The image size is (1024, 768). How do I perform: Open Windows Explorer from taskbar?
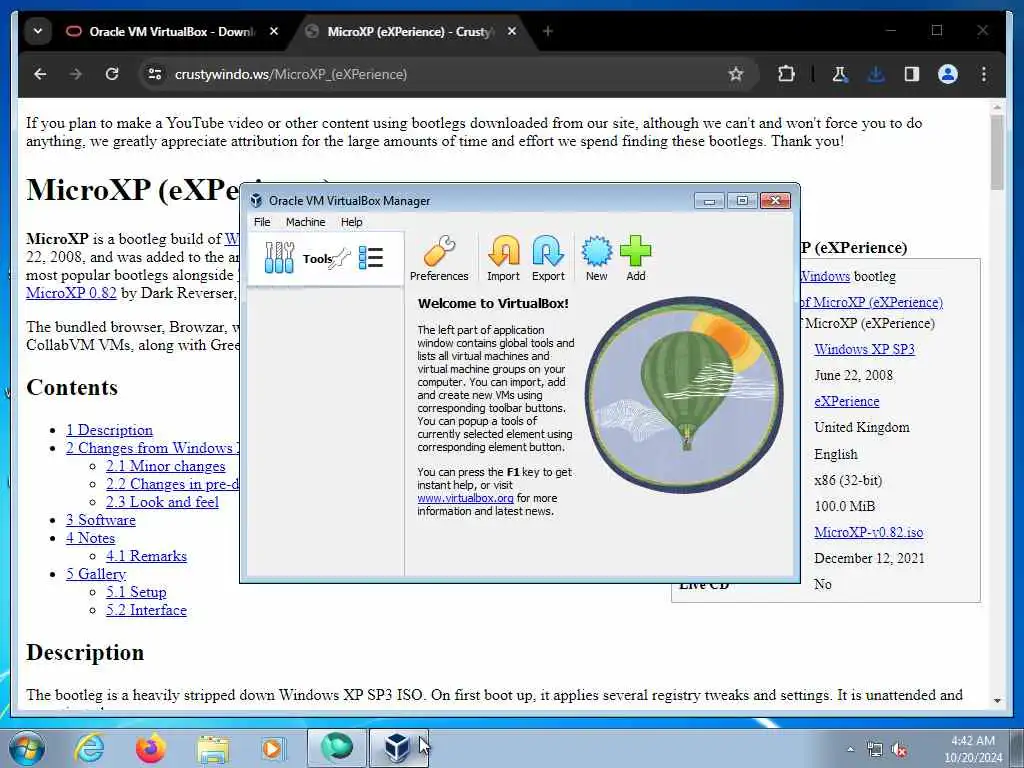[x=213, y=748]
